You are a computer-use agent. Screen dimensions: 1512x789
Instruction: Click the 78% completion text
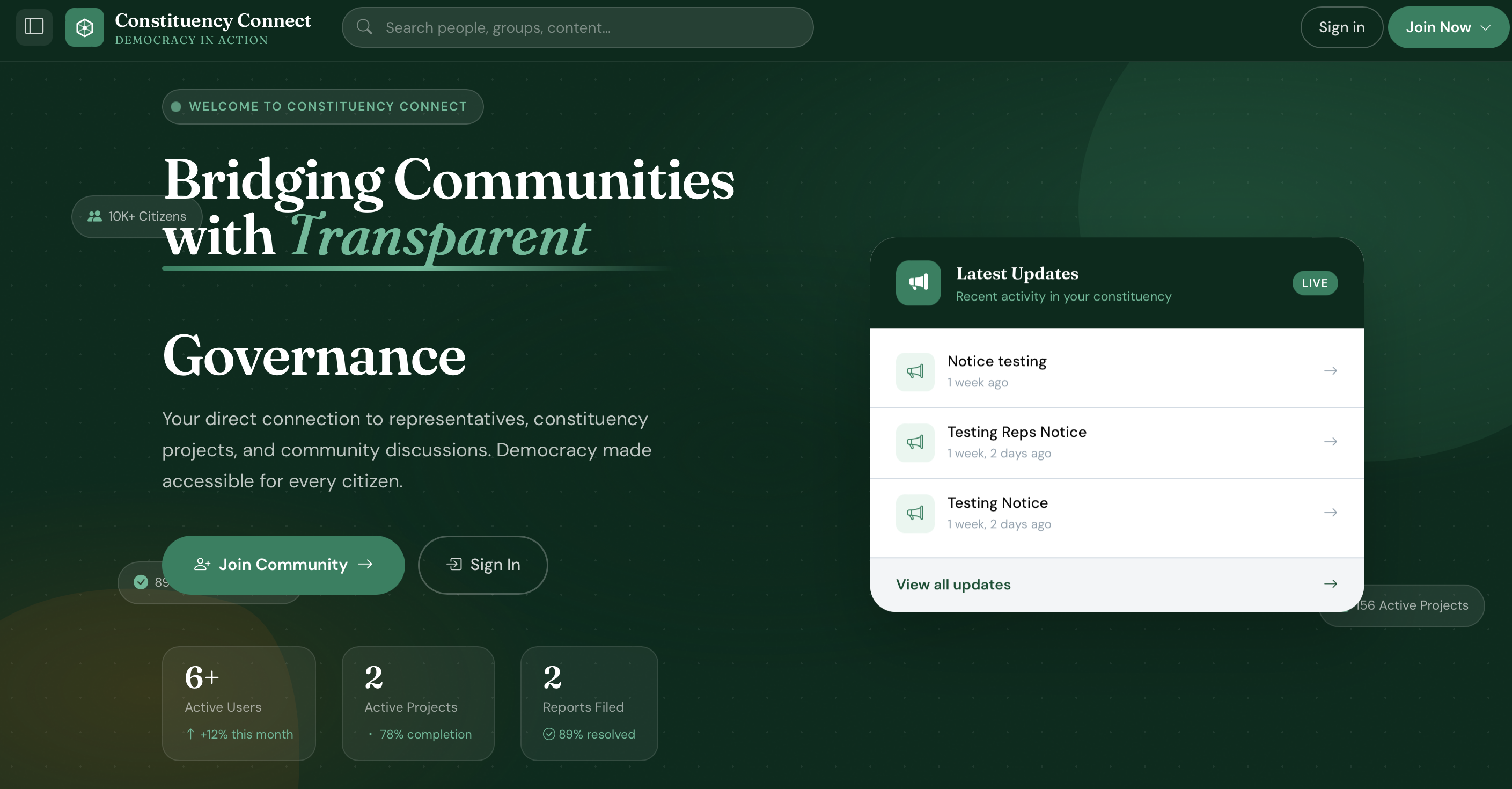[425, 734]
